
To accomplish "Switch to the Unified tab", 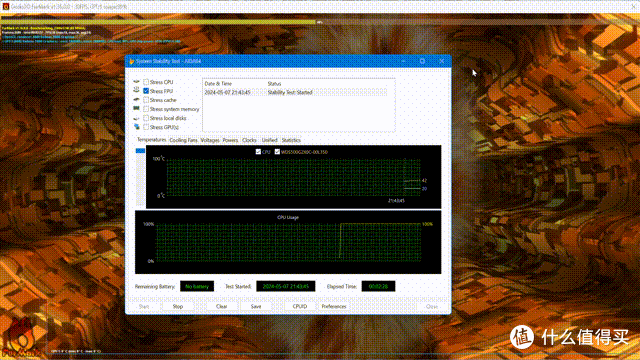I will click(x=269, y=140).
